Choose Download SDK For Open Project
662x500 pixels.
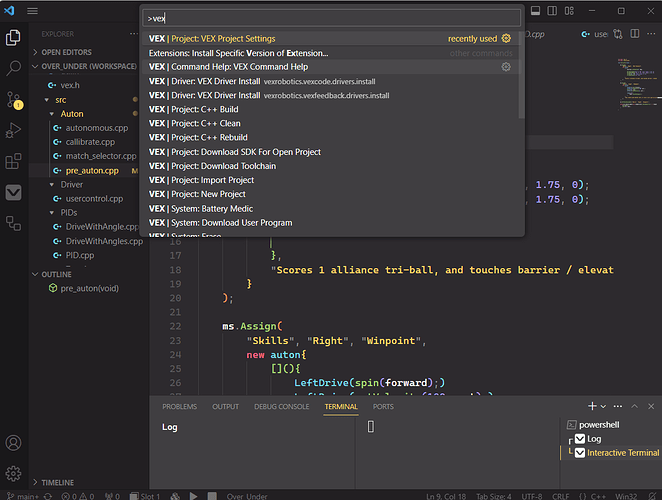[331, 152]
